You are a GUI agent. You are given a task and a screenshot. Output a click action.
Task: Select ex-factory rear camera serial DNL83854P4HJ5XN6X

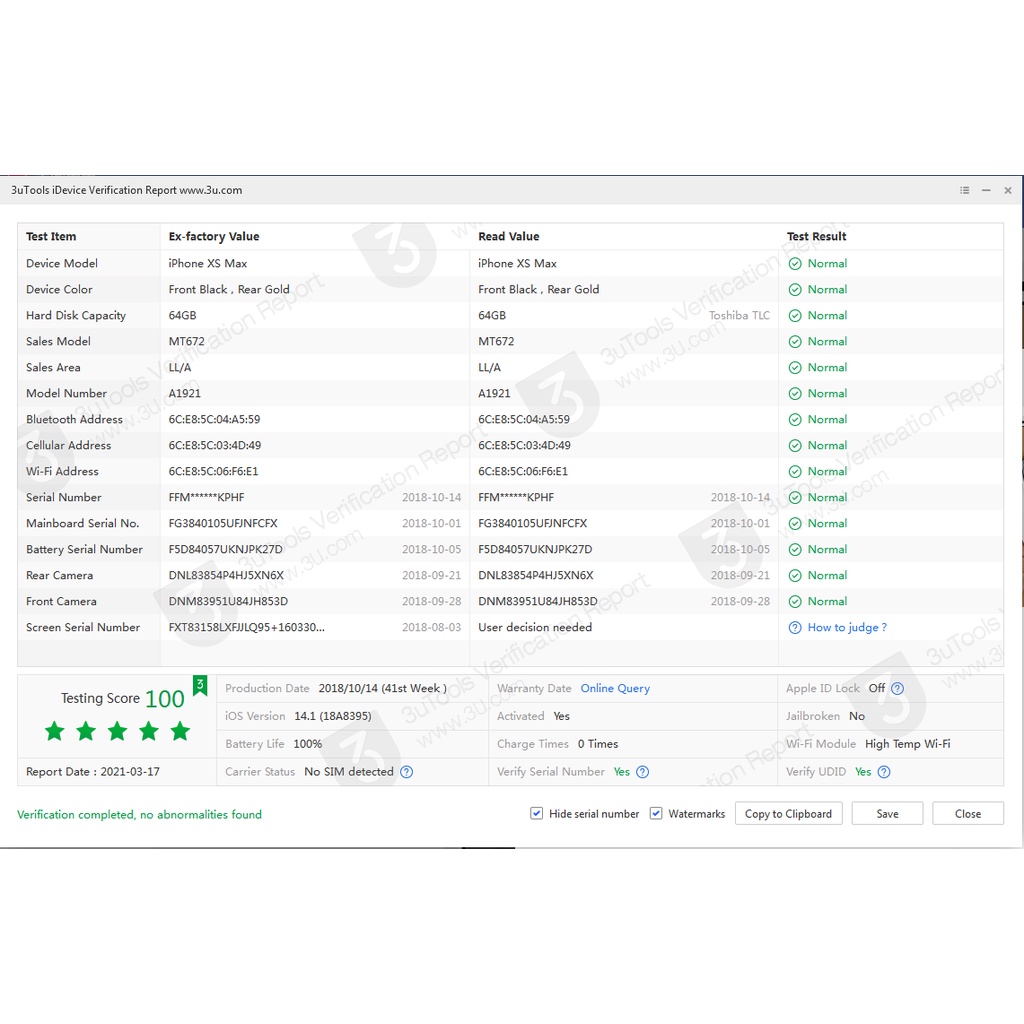point(226,575)
